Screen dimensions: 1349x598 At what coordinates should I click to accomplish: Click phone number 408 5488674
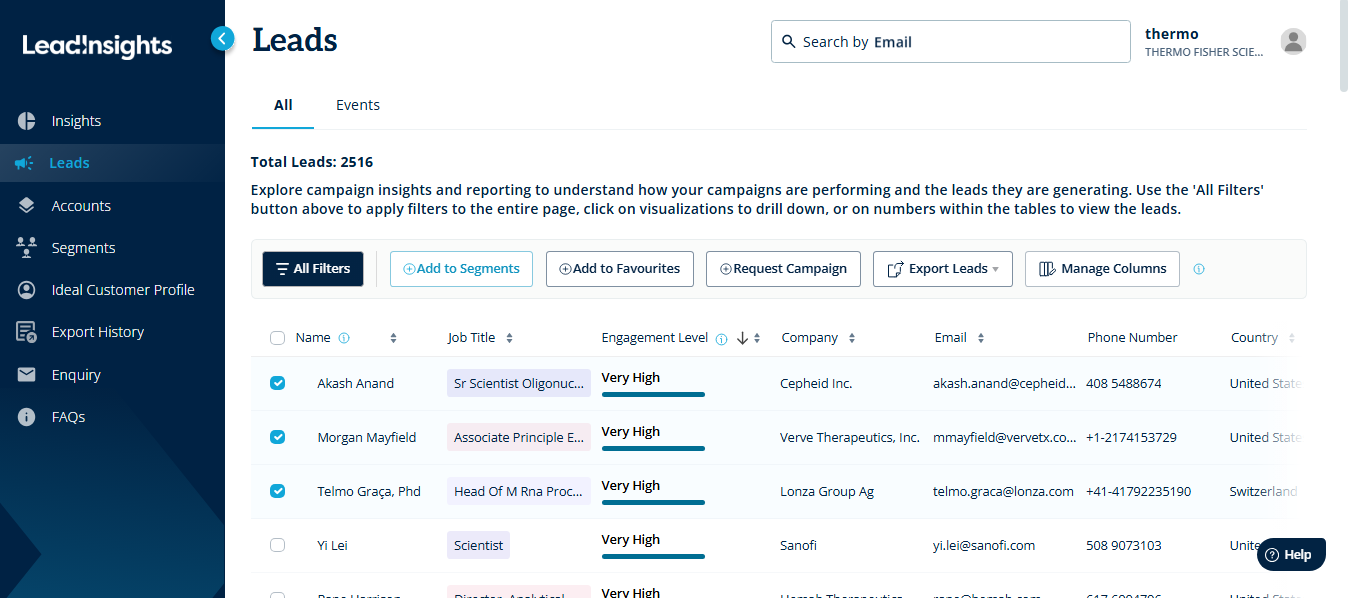coord(1124,383)
